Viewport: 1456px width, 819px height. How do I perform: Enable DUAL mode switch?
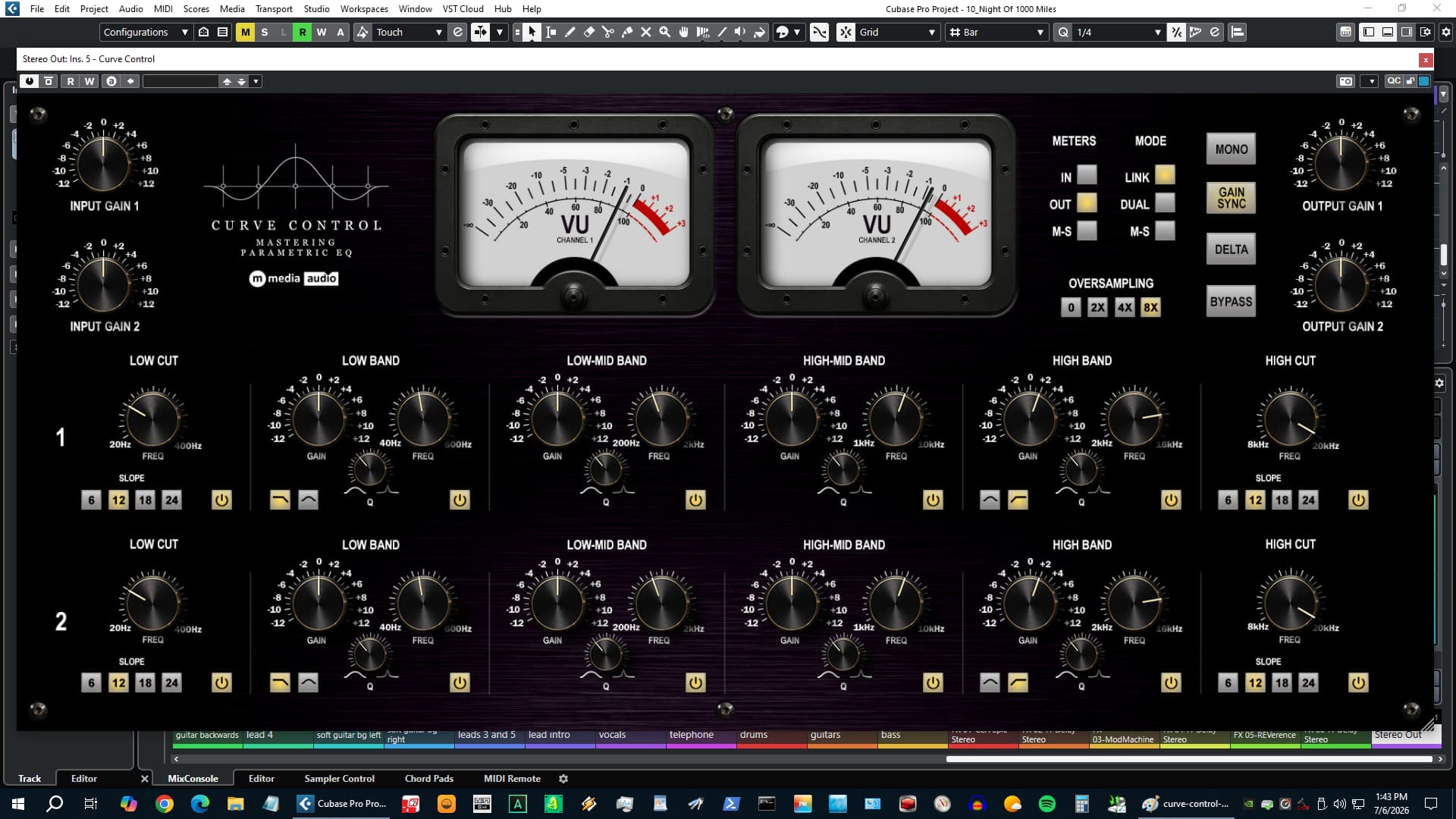click(x=1165, y=203)
